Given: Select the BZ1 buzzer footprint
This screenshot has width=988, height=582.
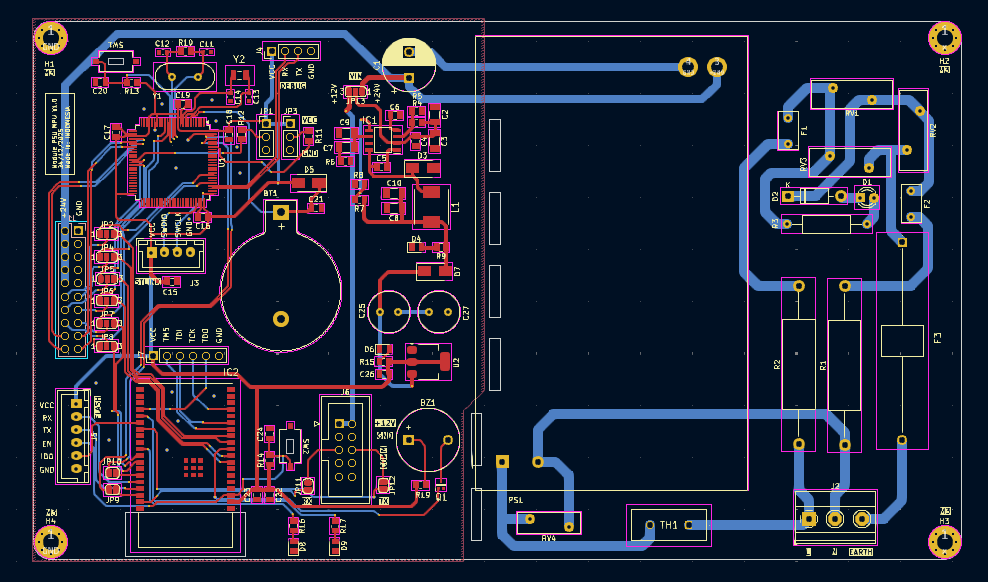Looking at the screenshot, I should click(428, 440).
